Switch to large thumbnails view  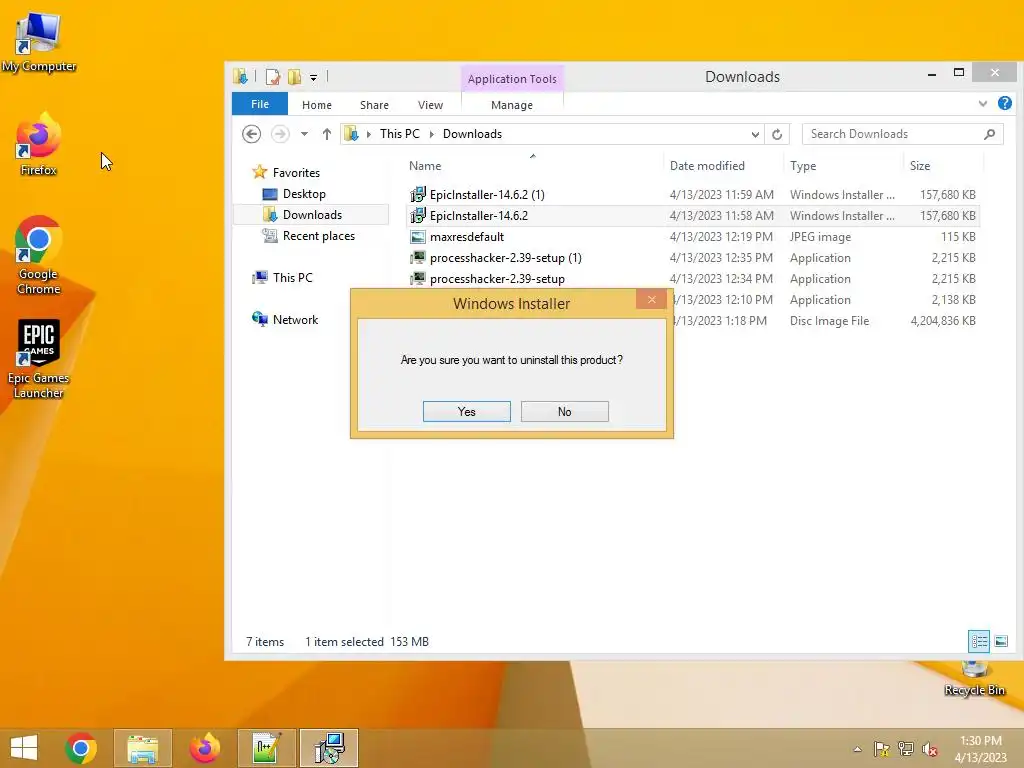click(1001, 641)
